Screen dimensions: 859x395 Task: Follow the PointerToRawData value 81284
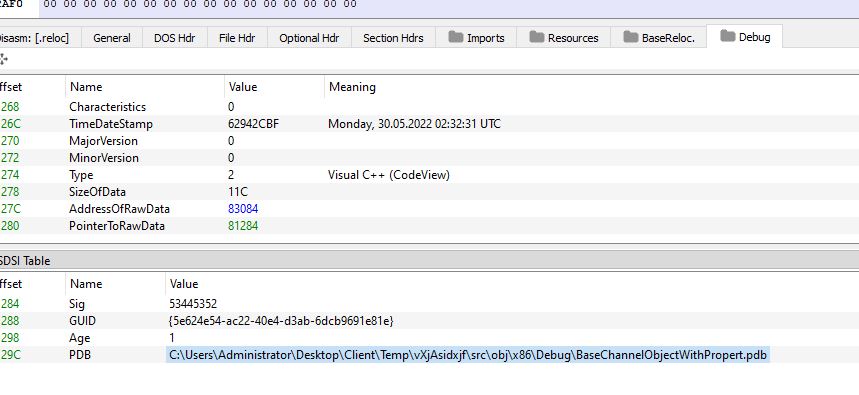pyautogui.click(x=243, y=226)
